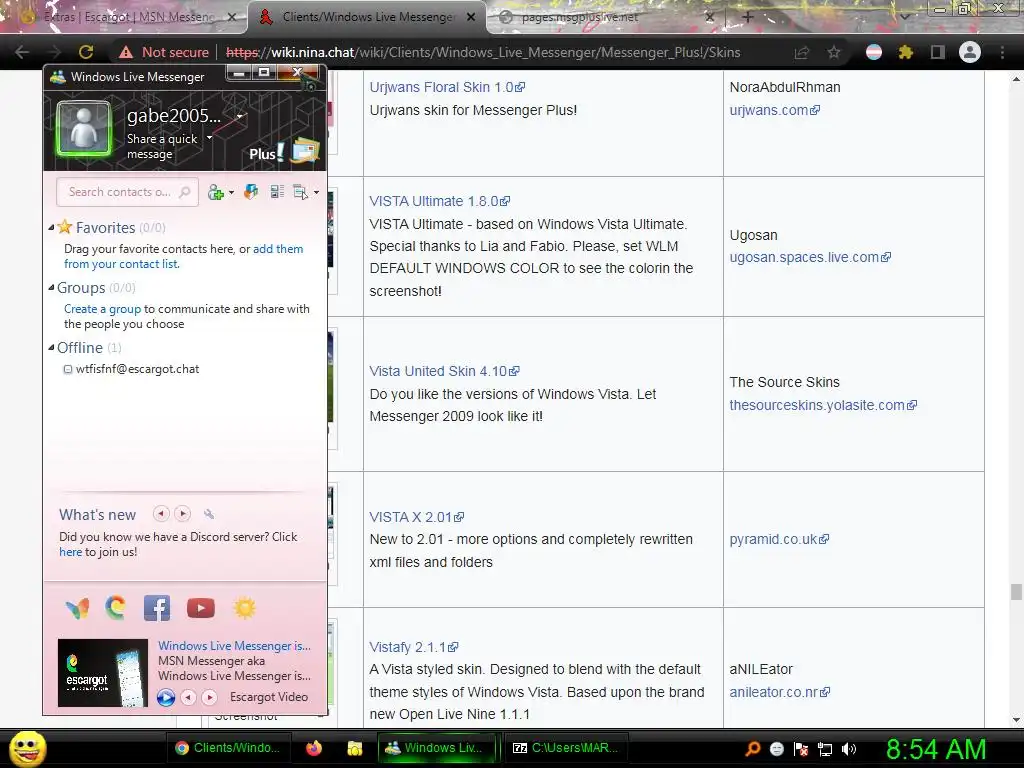The height and width of the screenshot is (768, 1024).
Task: Click the user display picture avatar
Action: [84, 129]
